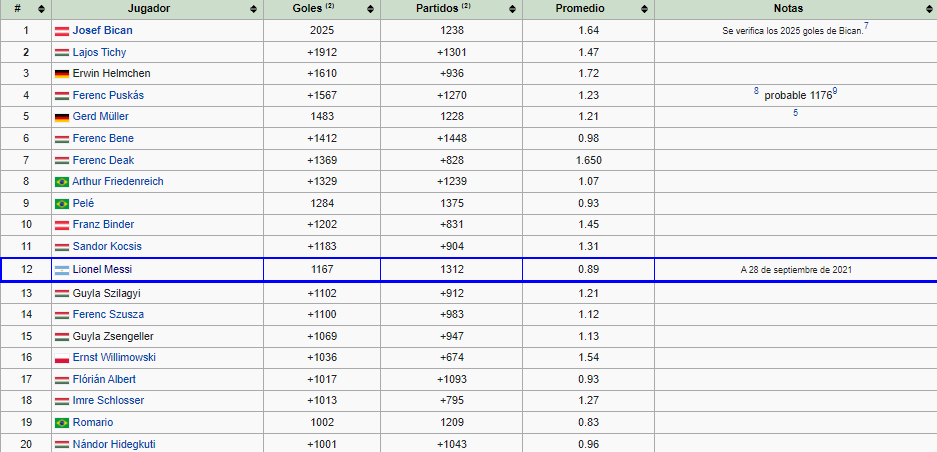Sort table by rank number column arrows

[41, 9]
